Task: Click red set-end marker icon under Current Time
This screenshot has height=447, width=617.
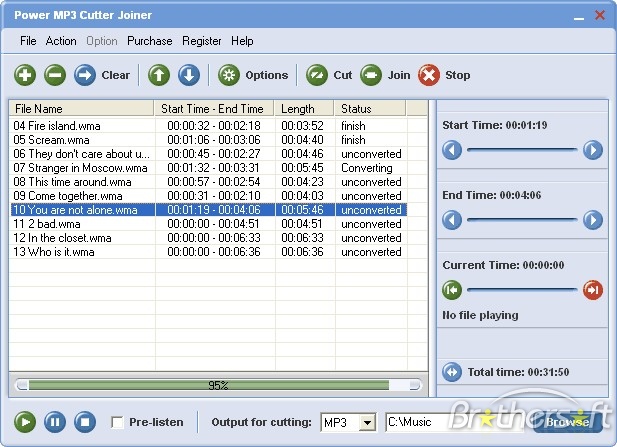Action: click(x=593, y=290)
